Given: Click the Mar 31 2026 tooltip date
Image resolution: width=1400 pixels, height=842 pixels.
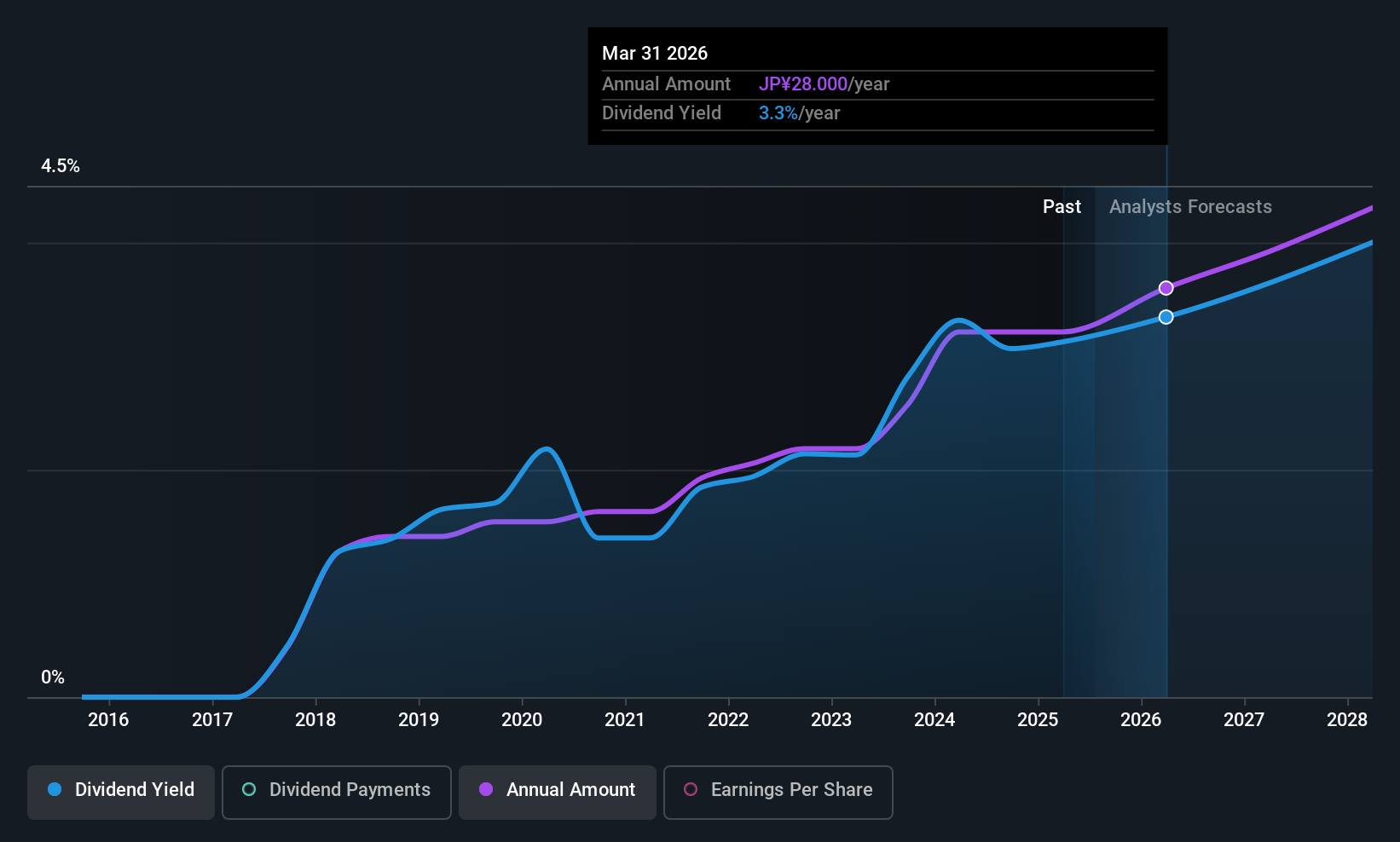Looking at the screenshot, I should [655, 54].
